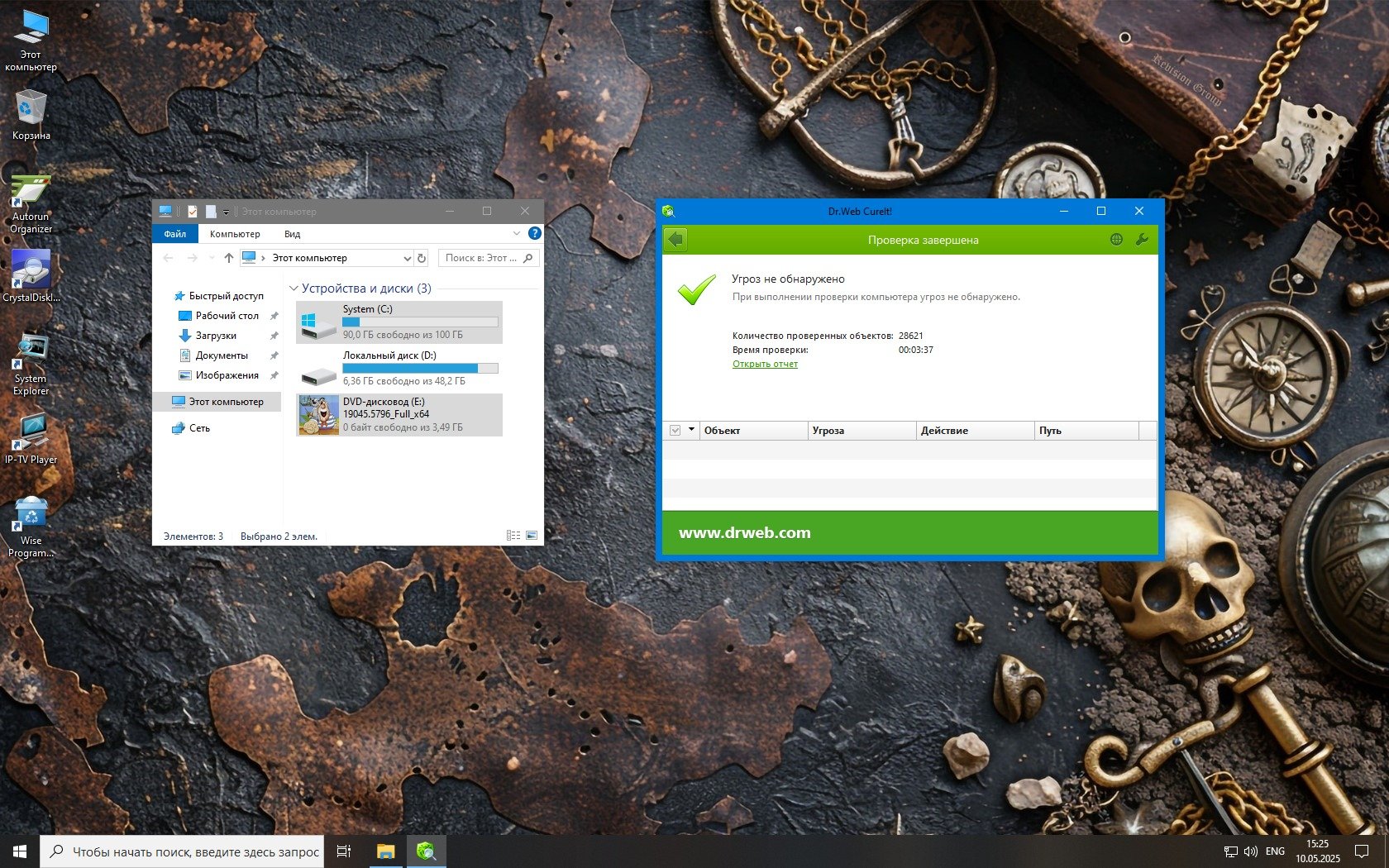Switch Explorer to details list view
The width and height of the screenshot is (1389, 868).
513,536
